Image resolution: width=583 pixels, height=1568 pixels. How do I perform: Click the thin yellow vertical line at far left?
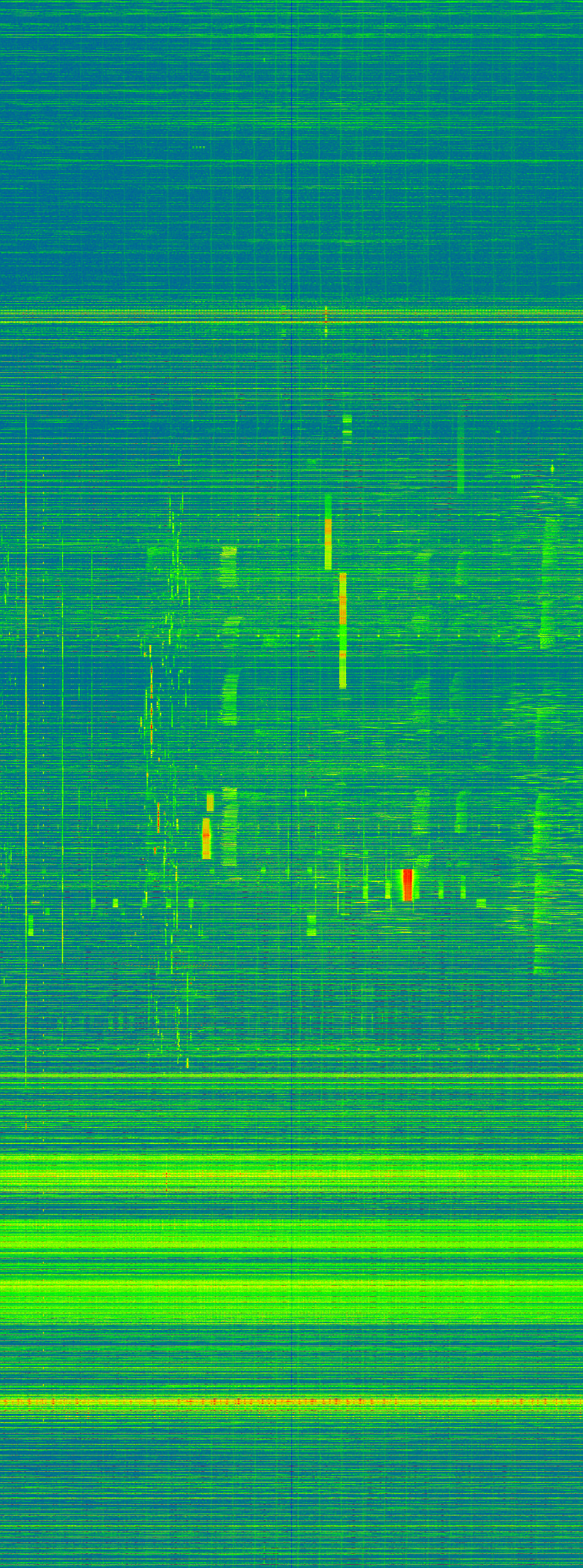[26, 761]
